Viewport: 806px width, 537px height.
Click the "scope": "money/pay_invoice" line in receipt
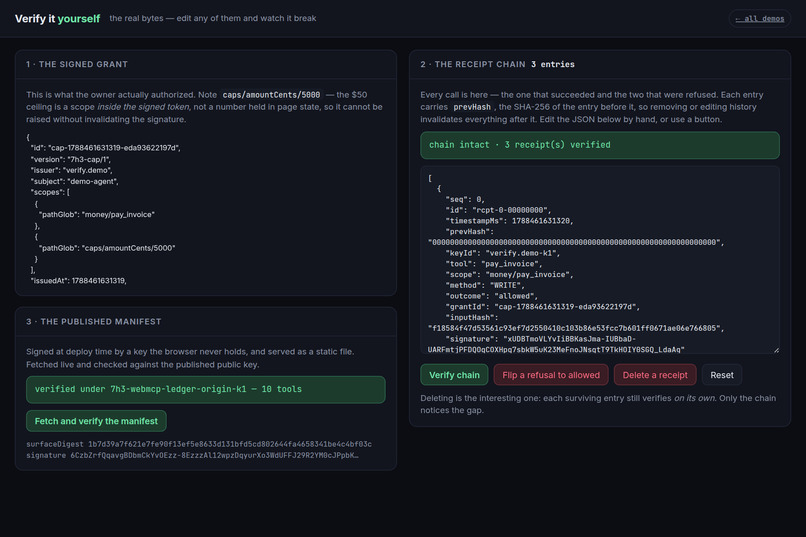coord(509,274)
